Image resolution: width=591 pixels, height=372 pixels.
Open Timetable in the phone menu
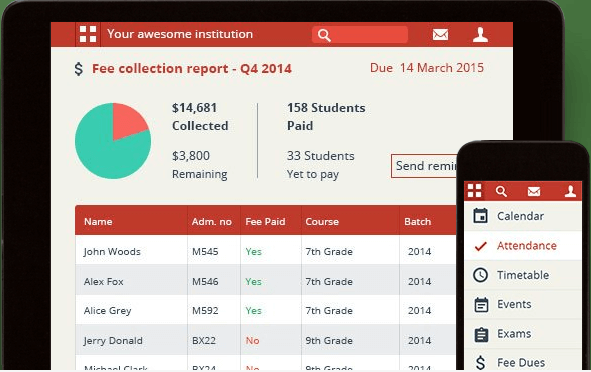[x=523, y=275]
